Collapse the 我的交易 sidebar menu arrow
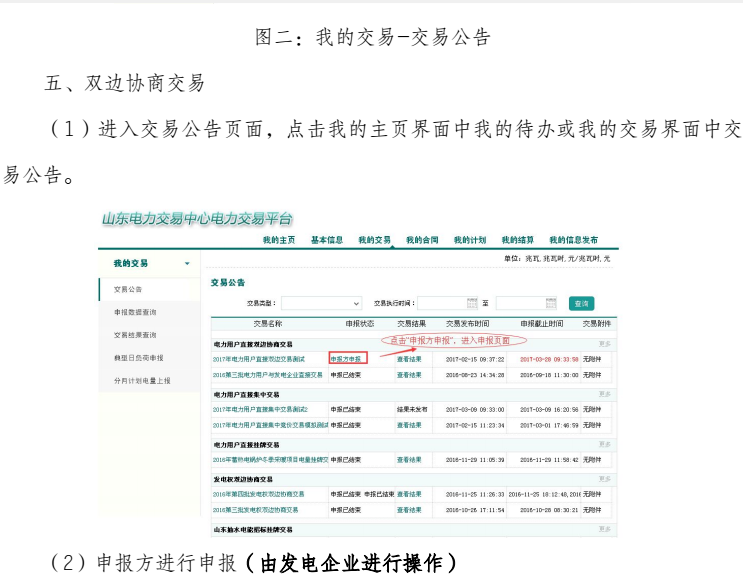Screen dimensions: 743x582 coord(186,264)
